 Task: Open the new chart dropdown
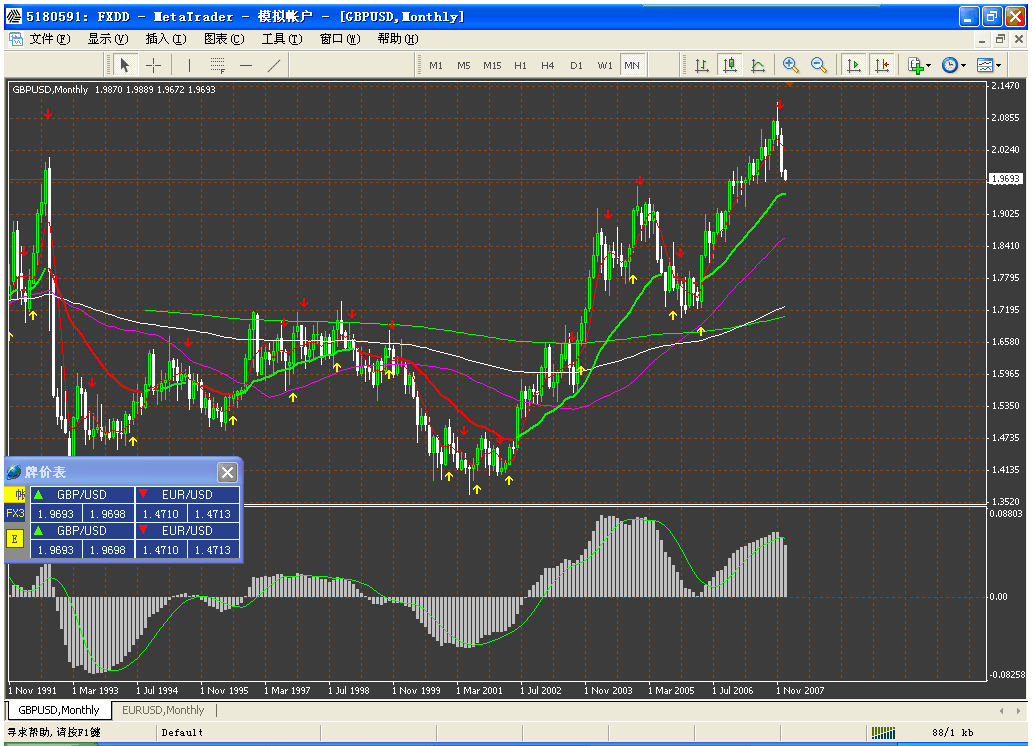pos(928,64)
